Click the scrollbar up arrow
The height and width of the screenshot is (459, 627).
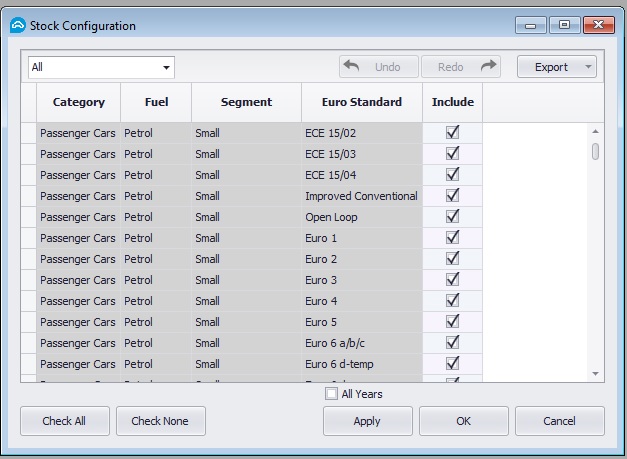596,131
